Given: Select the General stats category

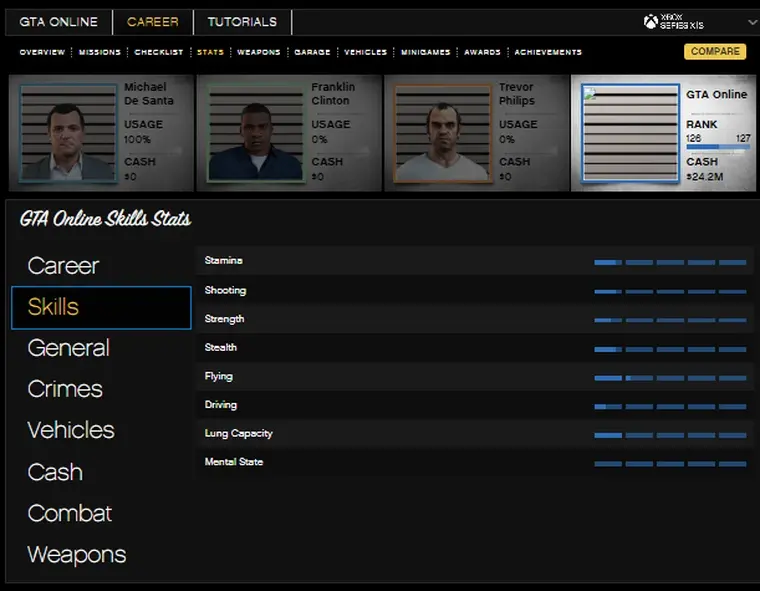Looking at the screenshot, I should (x=68, y=348).
